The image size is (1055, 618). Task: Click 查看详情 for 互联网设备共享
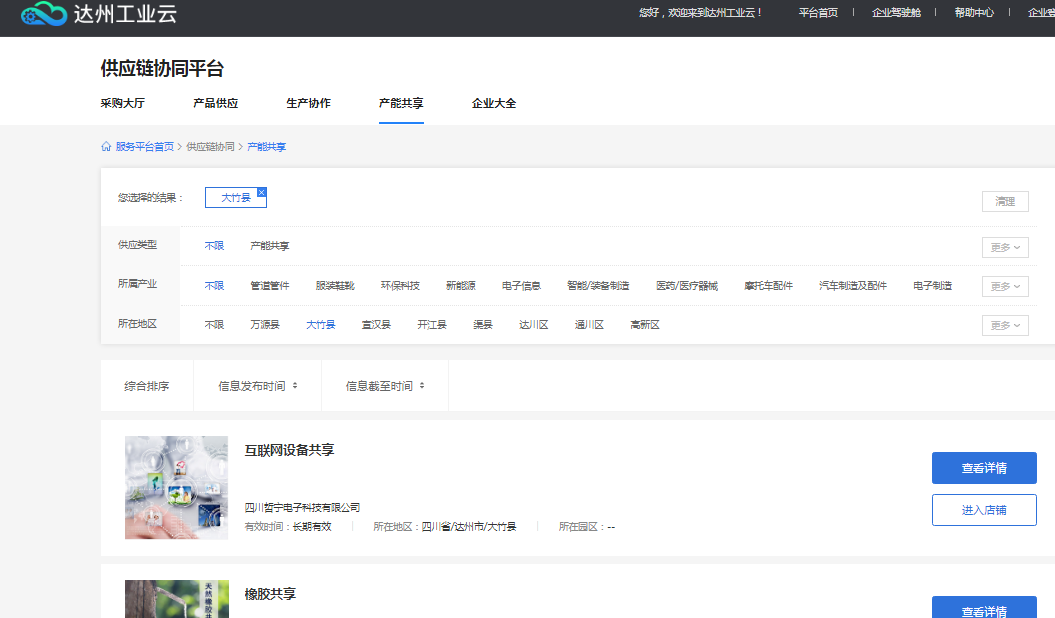click(x=984, y=468)
